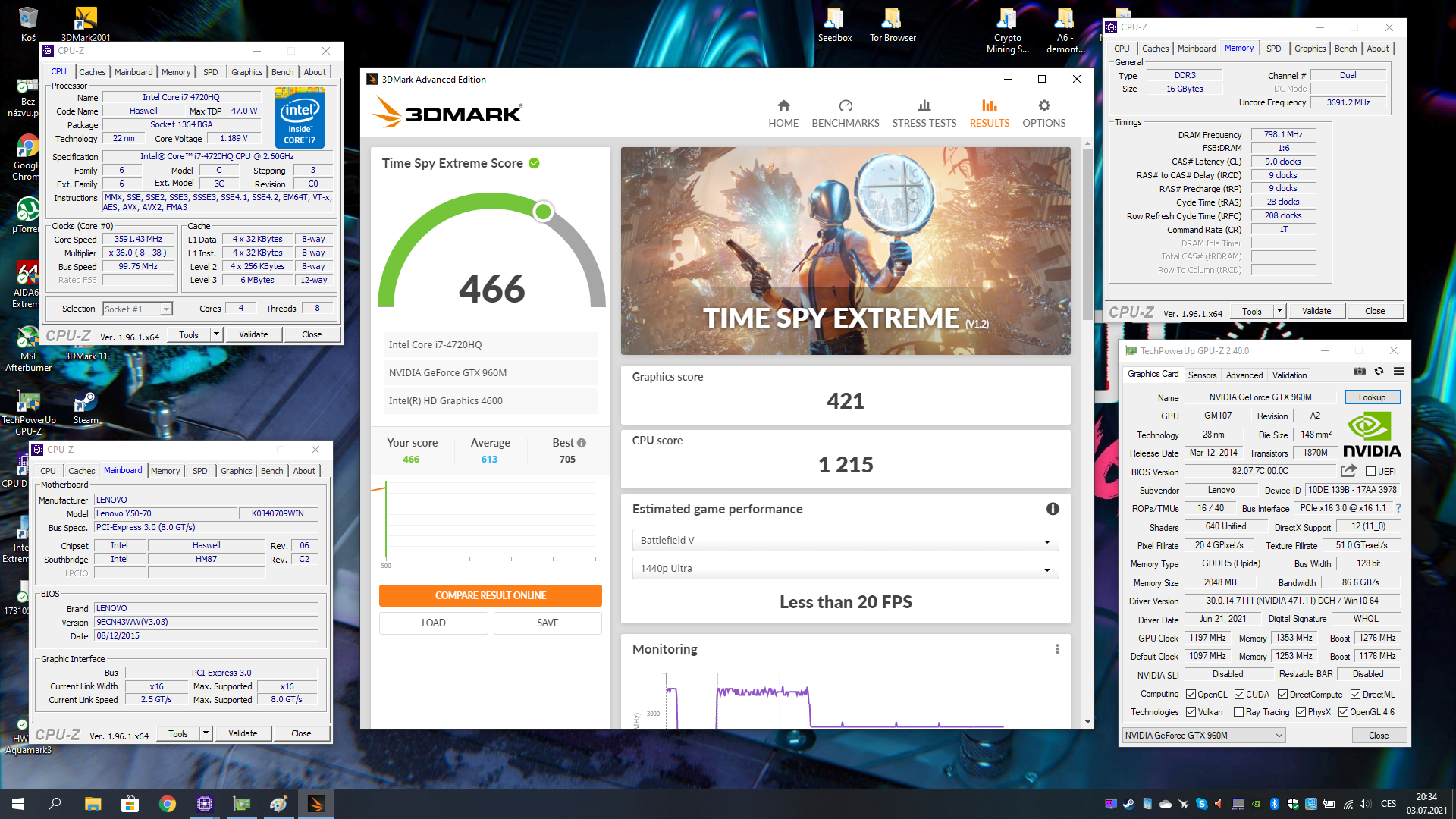The height and width of the screenshot is (819, 1456).
Task: Click the 3DMark results vertical scrollbar
Action: click(1087, 235)
